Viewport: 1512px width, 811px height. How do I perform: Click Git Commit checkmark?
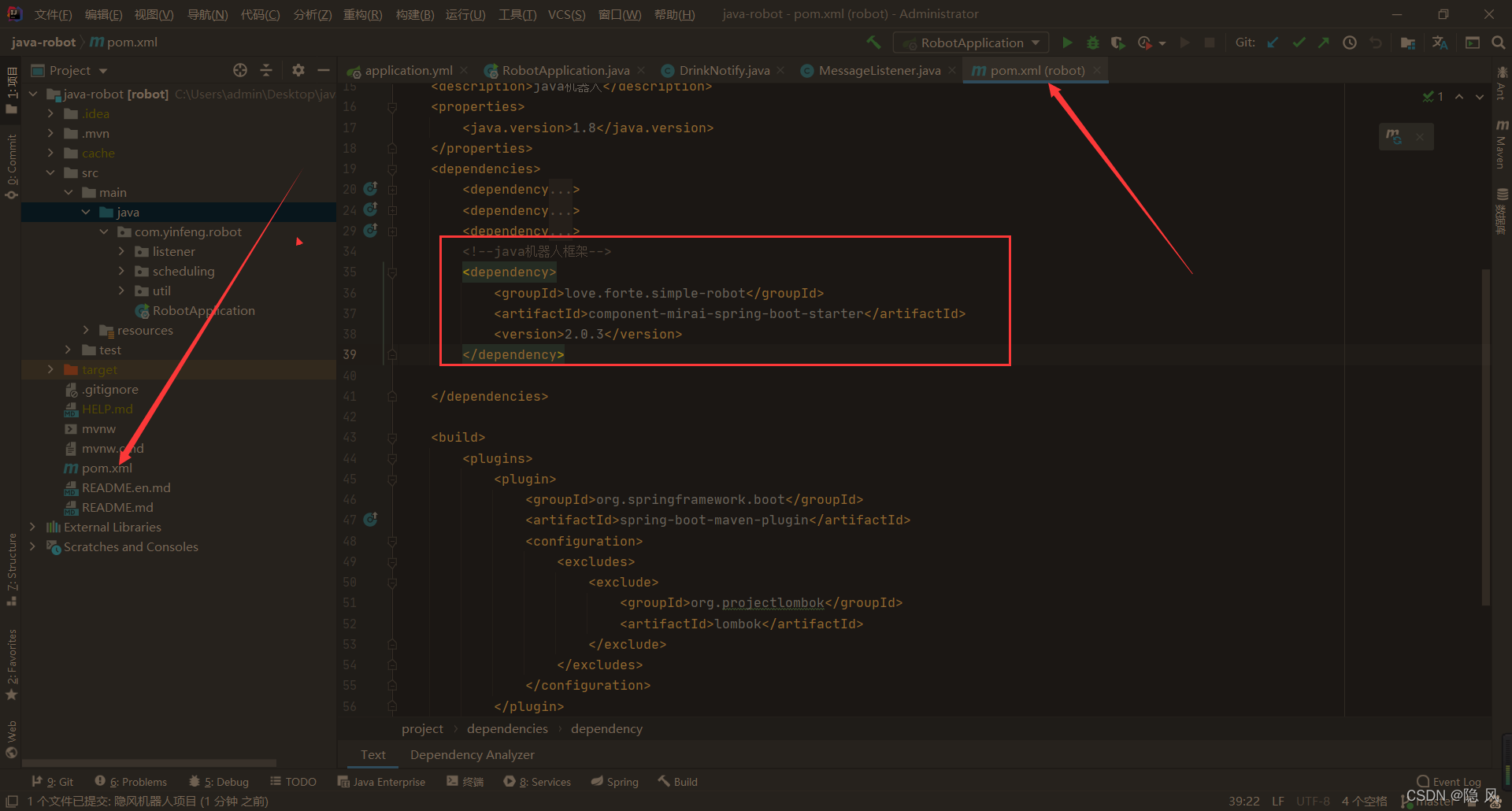1299,43
